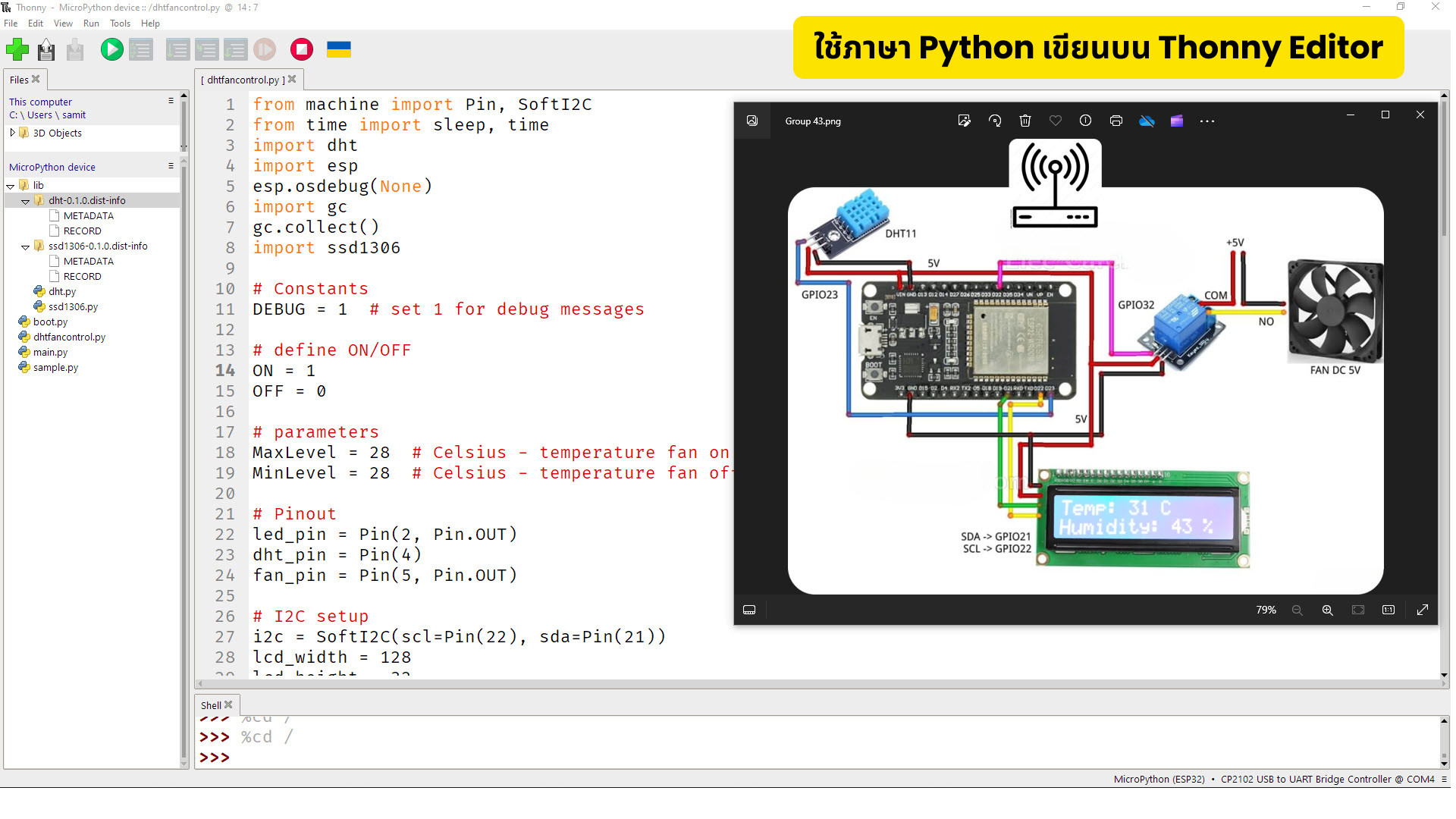Click the Step out toolbar icon
1456x819 pixels.
coord(236,50)
